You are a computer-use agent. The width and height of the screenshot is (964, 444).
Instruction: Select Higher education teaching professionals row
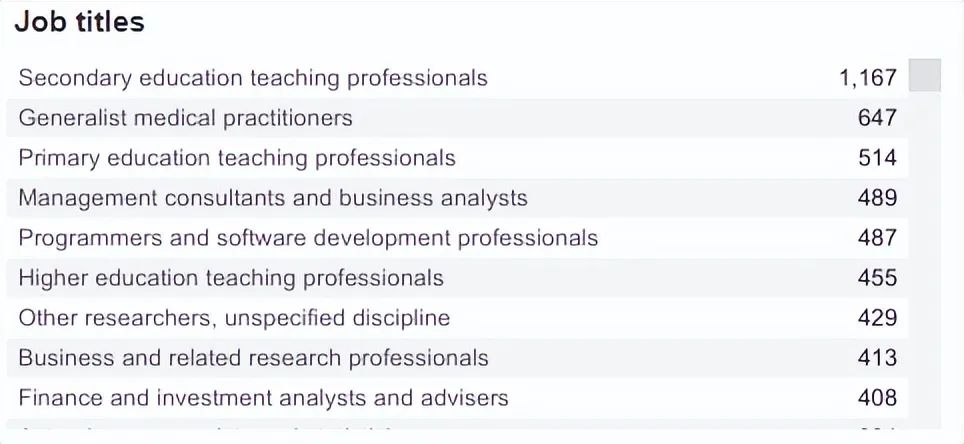point(457,278)
